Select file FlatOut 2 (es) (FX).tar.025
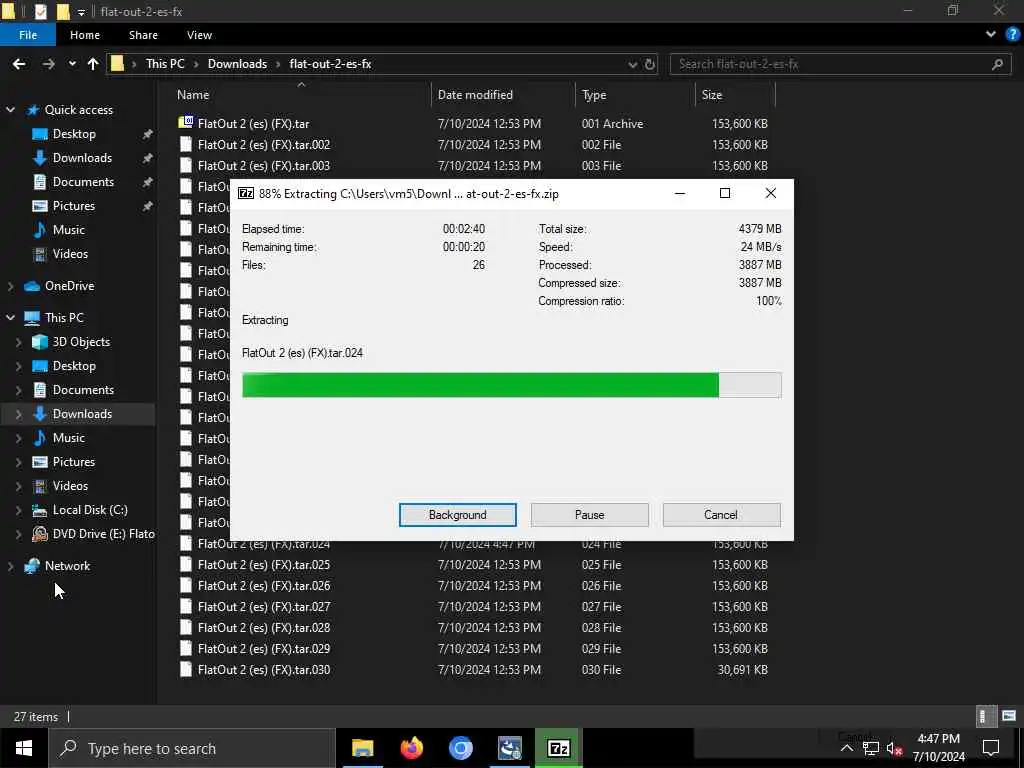Viewport: 1024px width, 768px height. coord(264,565)
